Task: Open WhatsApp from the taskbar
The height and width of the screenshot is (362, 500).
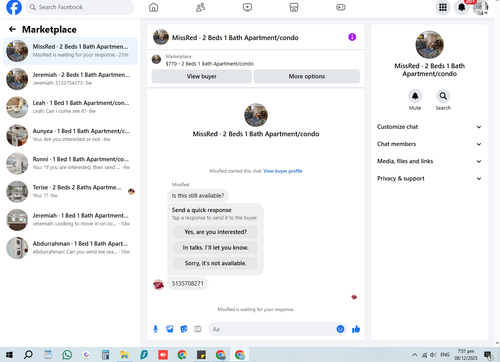Action: [x=67, y=355]
